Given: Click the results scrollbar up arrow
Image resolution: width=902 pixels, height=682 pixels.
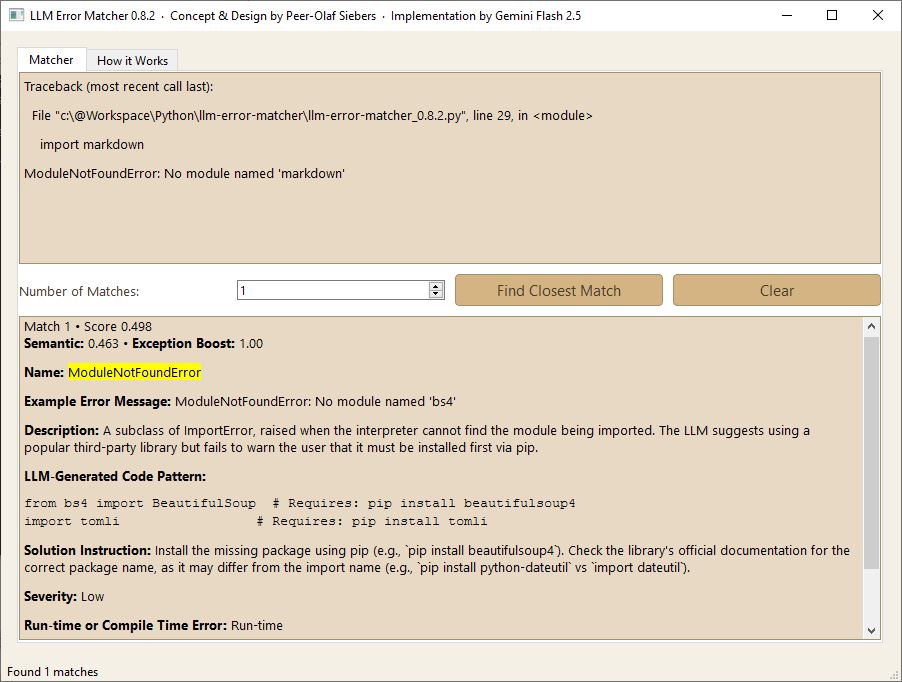Looking at the screenshot, I should (871, 326).
